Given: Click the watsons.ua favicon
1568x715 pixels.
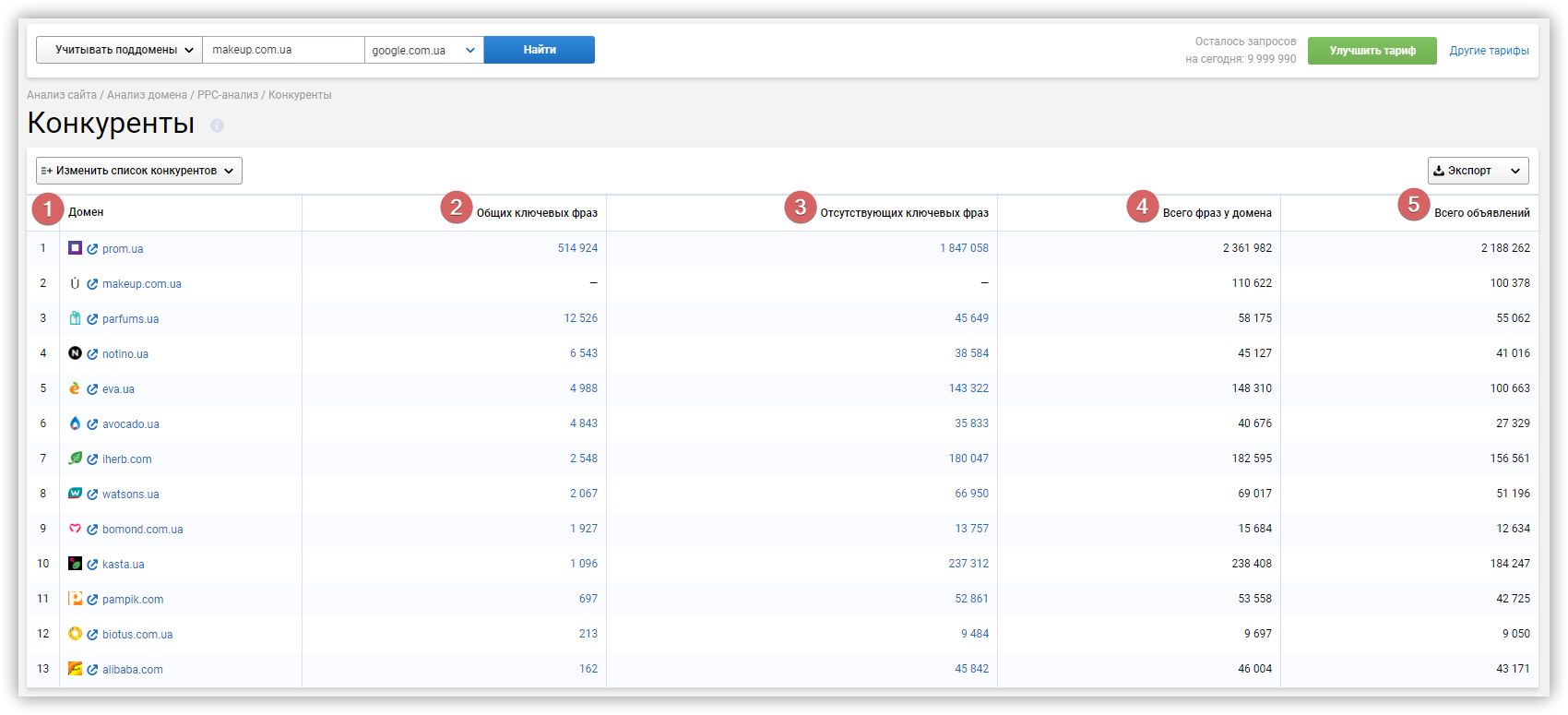Looking at the screenshot, I should click(x=75, y=494).
